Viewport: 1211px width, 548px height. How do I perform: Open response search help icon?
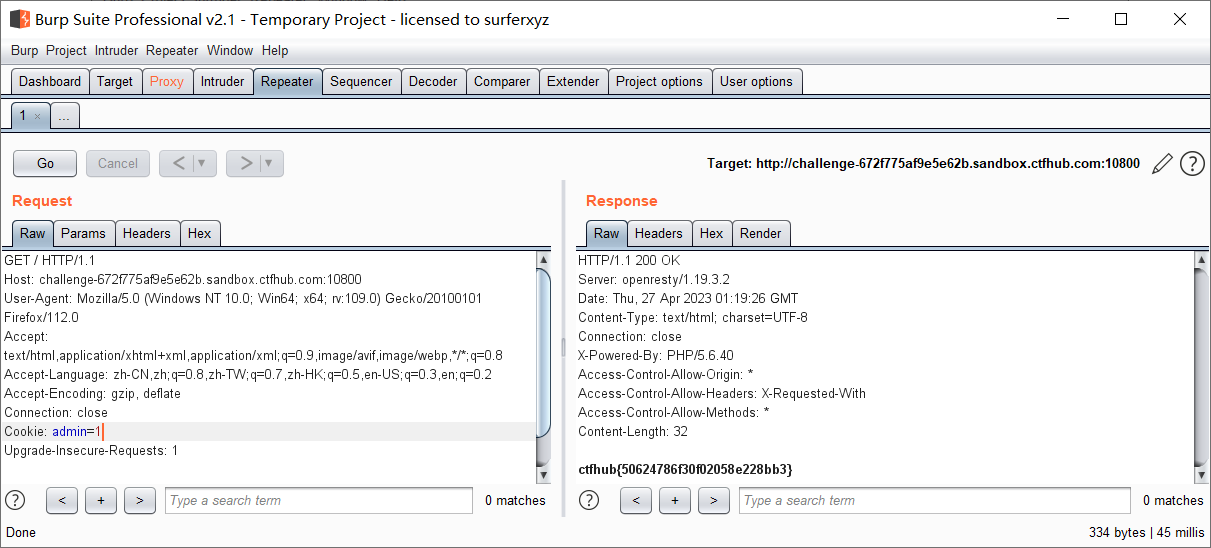pos(589,500)
